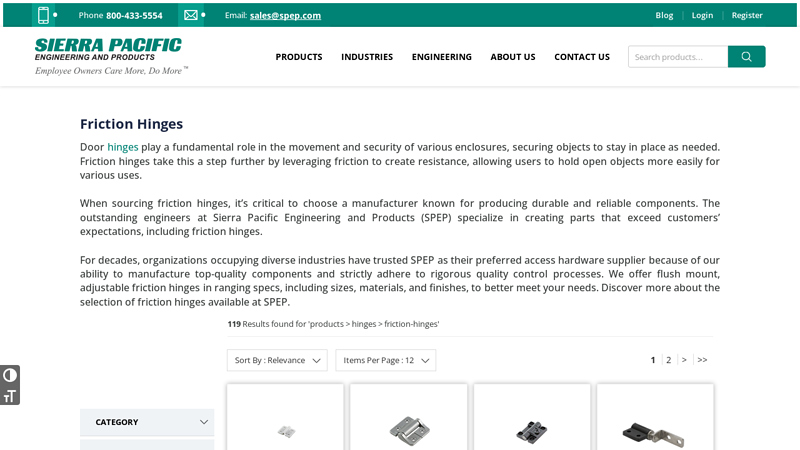The height and width of the screenshot is (450, 800).
Task: Click the magnifying glass search button
Action: pyautogui.click(x=746, y=57)
